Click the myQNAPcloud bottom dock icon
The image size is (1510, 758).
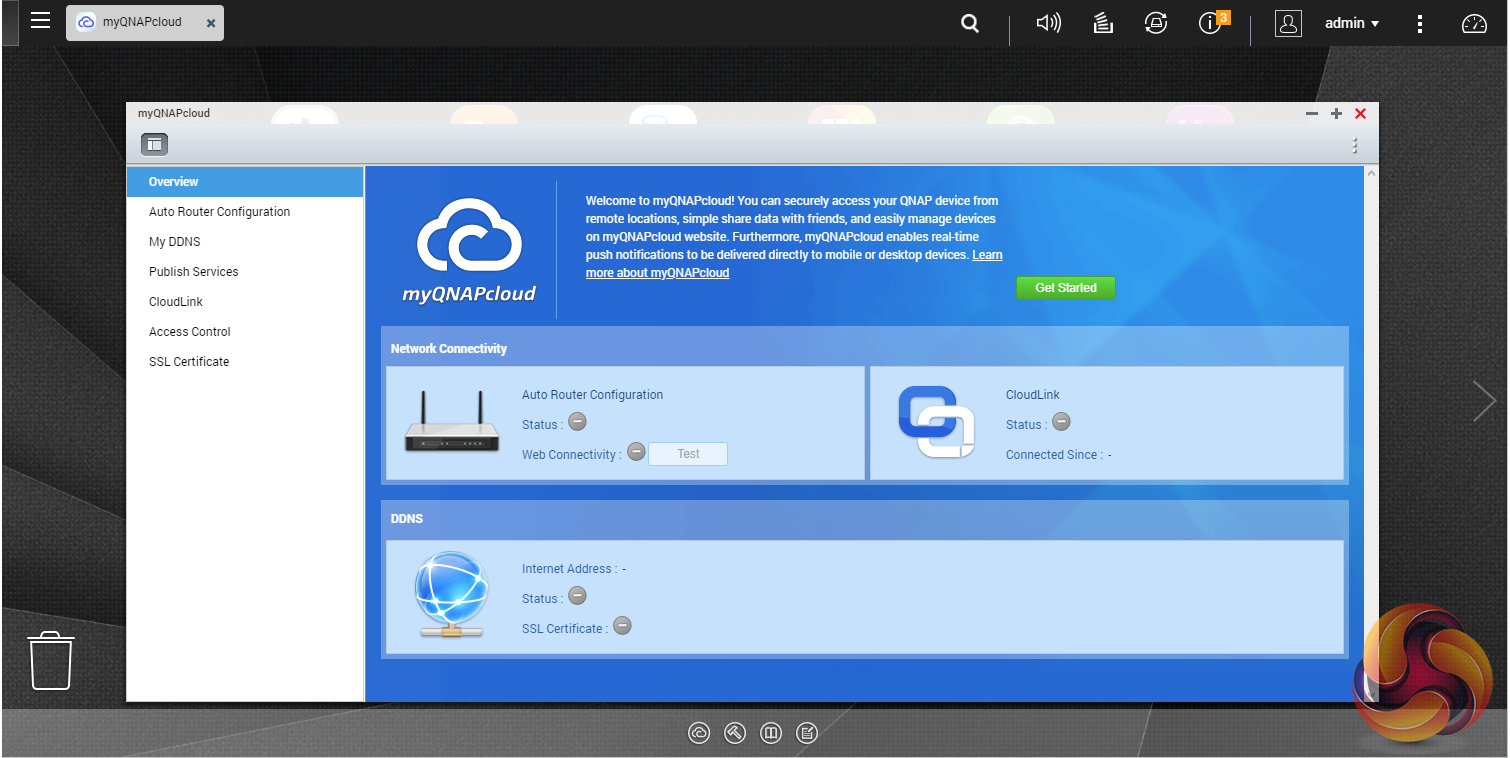click(x=699, y=734)
